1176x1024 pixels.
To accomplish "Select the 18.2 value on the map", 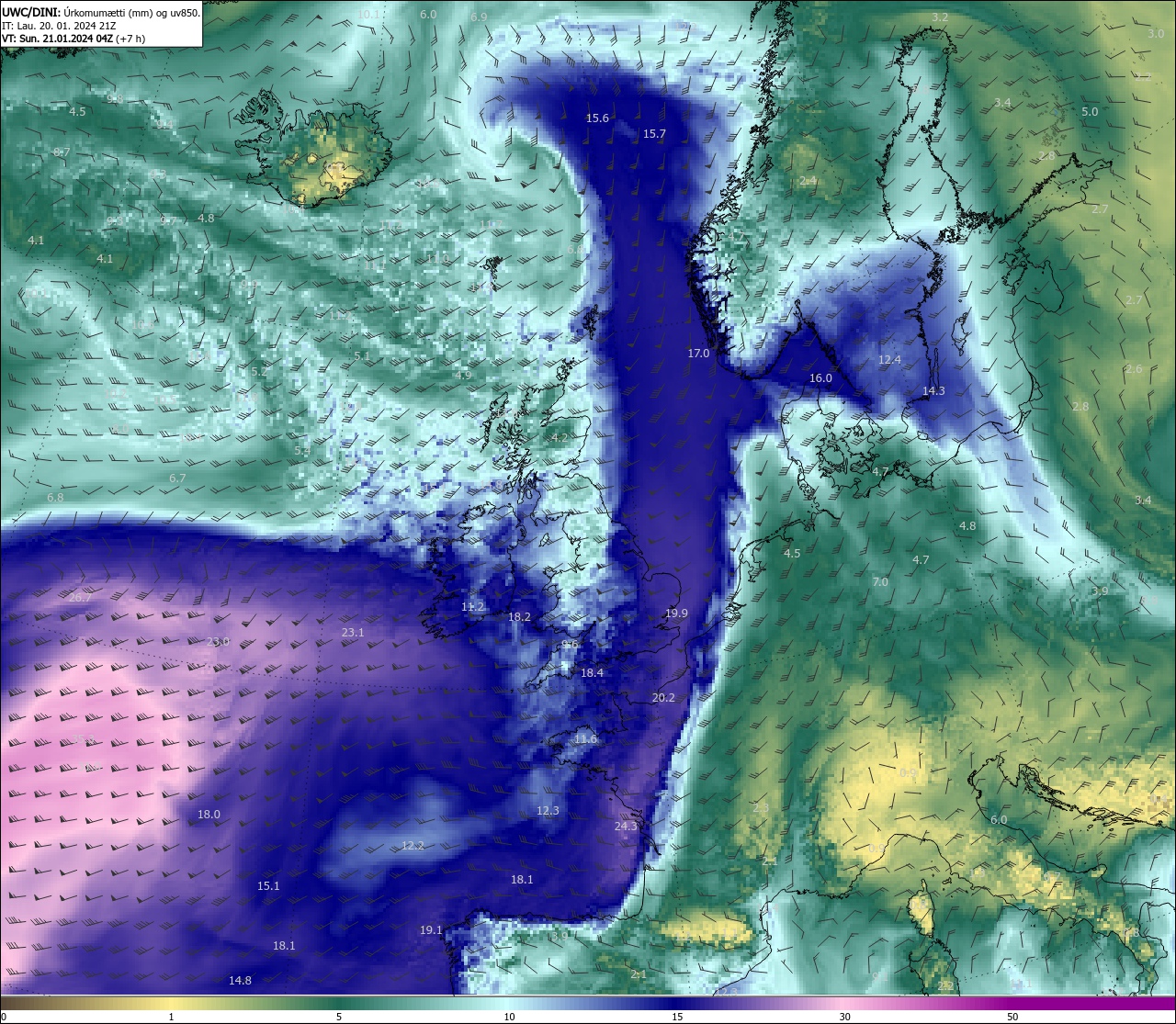I will click(519, 617).
